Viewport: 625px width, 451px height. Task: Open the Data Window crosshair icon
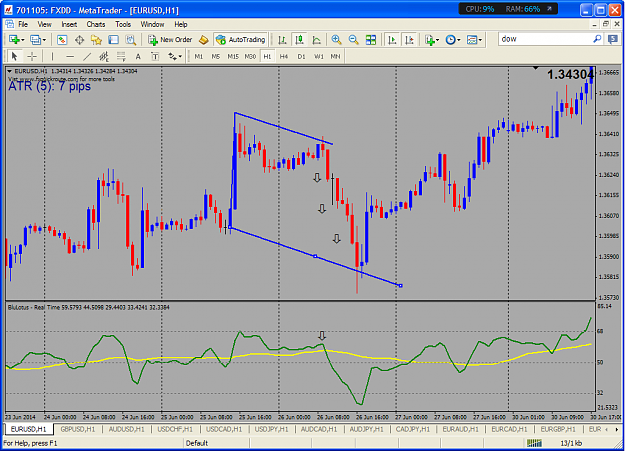pos(79,39)
